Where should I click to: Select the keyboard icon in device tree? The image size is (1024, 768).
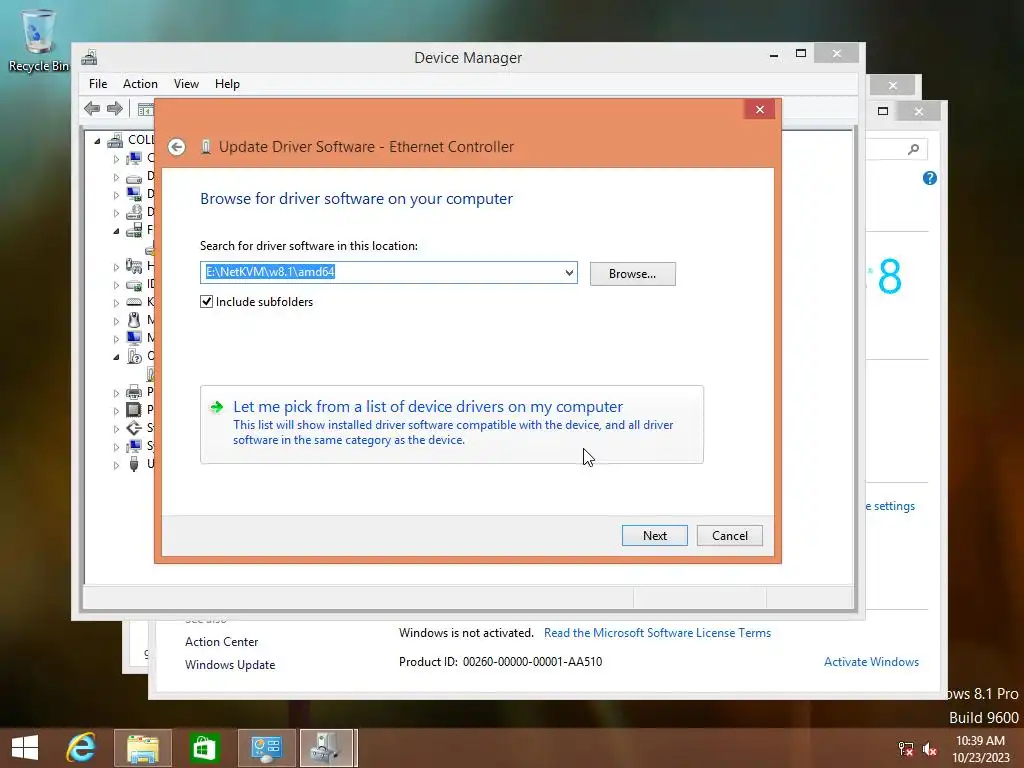pyautogui.click(x=134, y=302)
